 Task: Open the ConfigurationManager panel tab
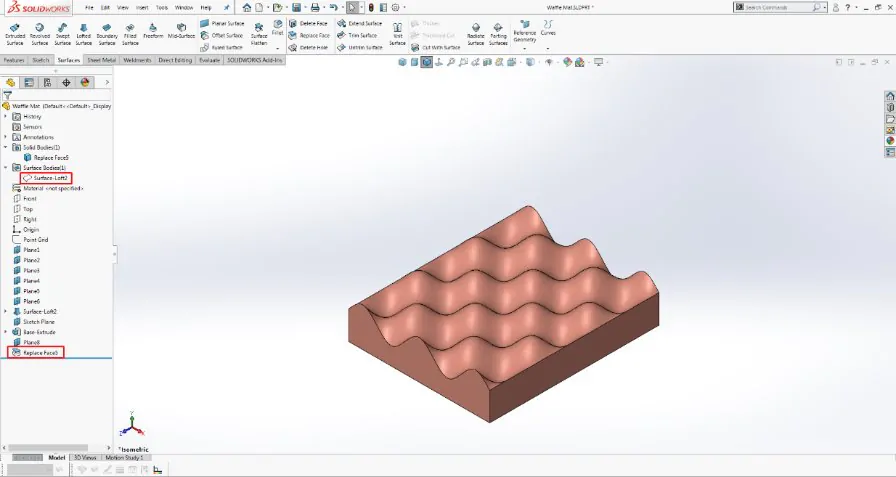click(47, 82)
